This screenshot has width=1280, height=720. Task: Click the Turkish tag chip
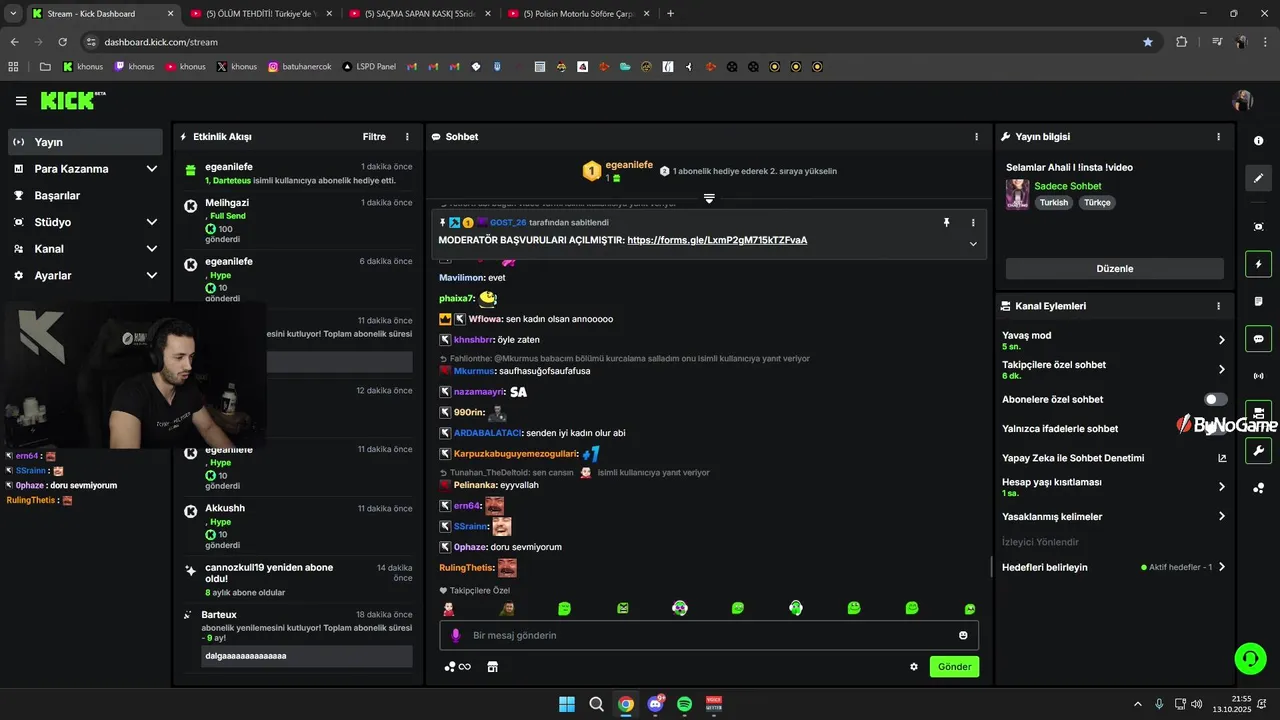(1054, 202)
